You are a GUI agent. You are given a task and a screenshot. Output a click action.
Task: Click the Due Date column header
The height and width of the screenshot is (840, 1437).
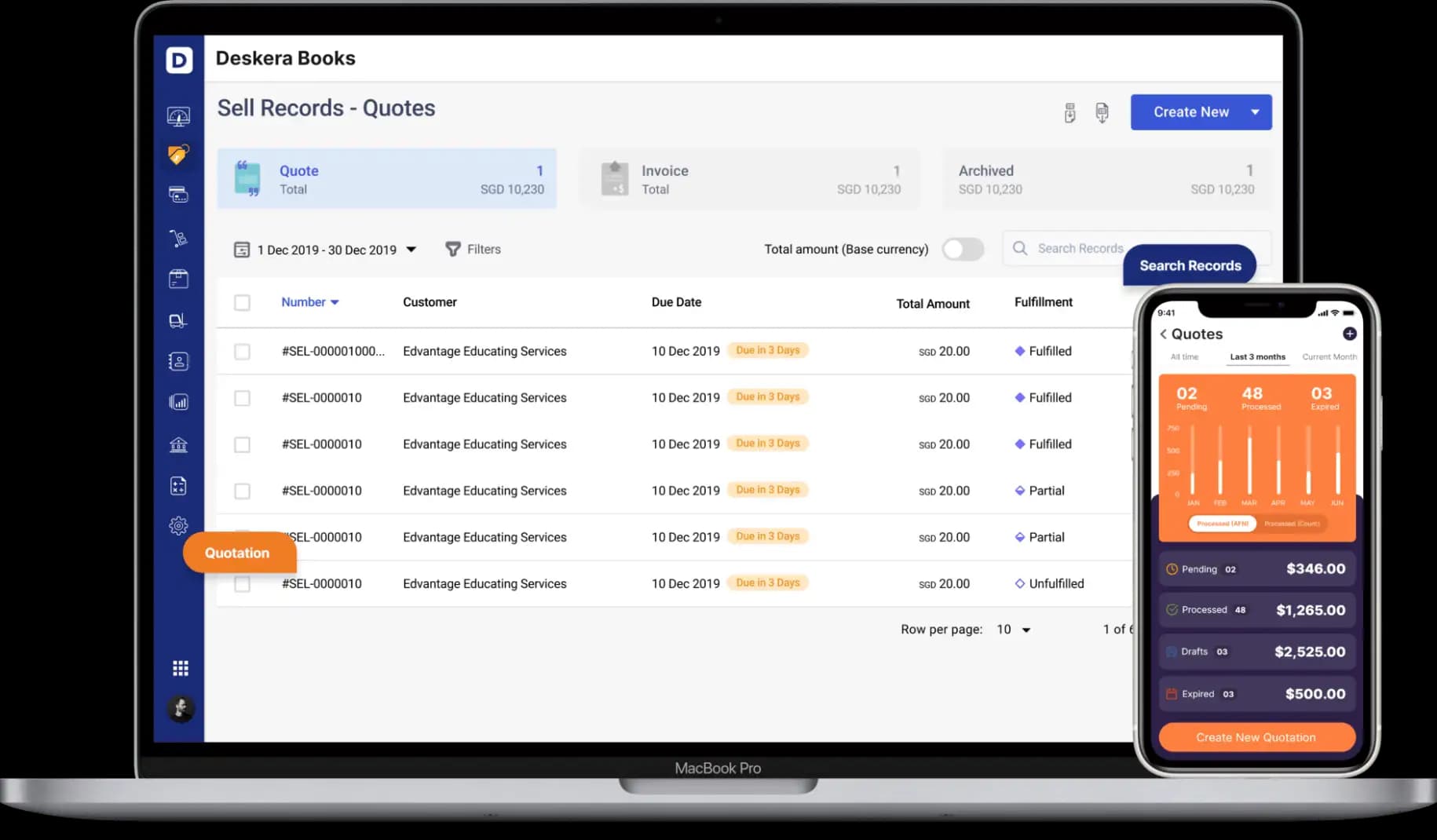tap(677, 302)
